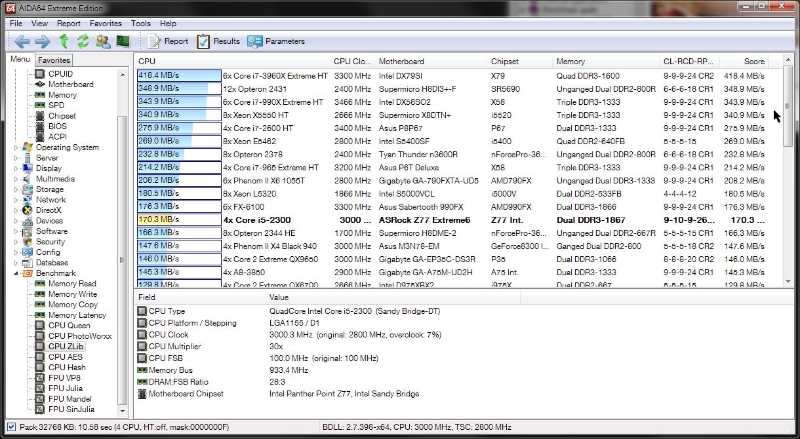Click the results list vertical scrollbar

pos(788,171)
